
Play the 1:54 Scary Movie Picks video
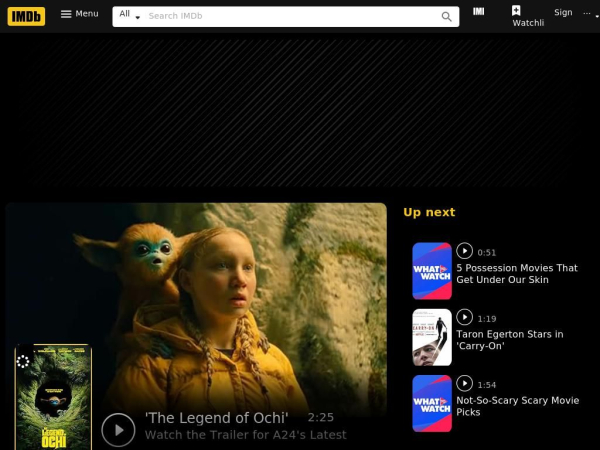[x=465, y=383]
